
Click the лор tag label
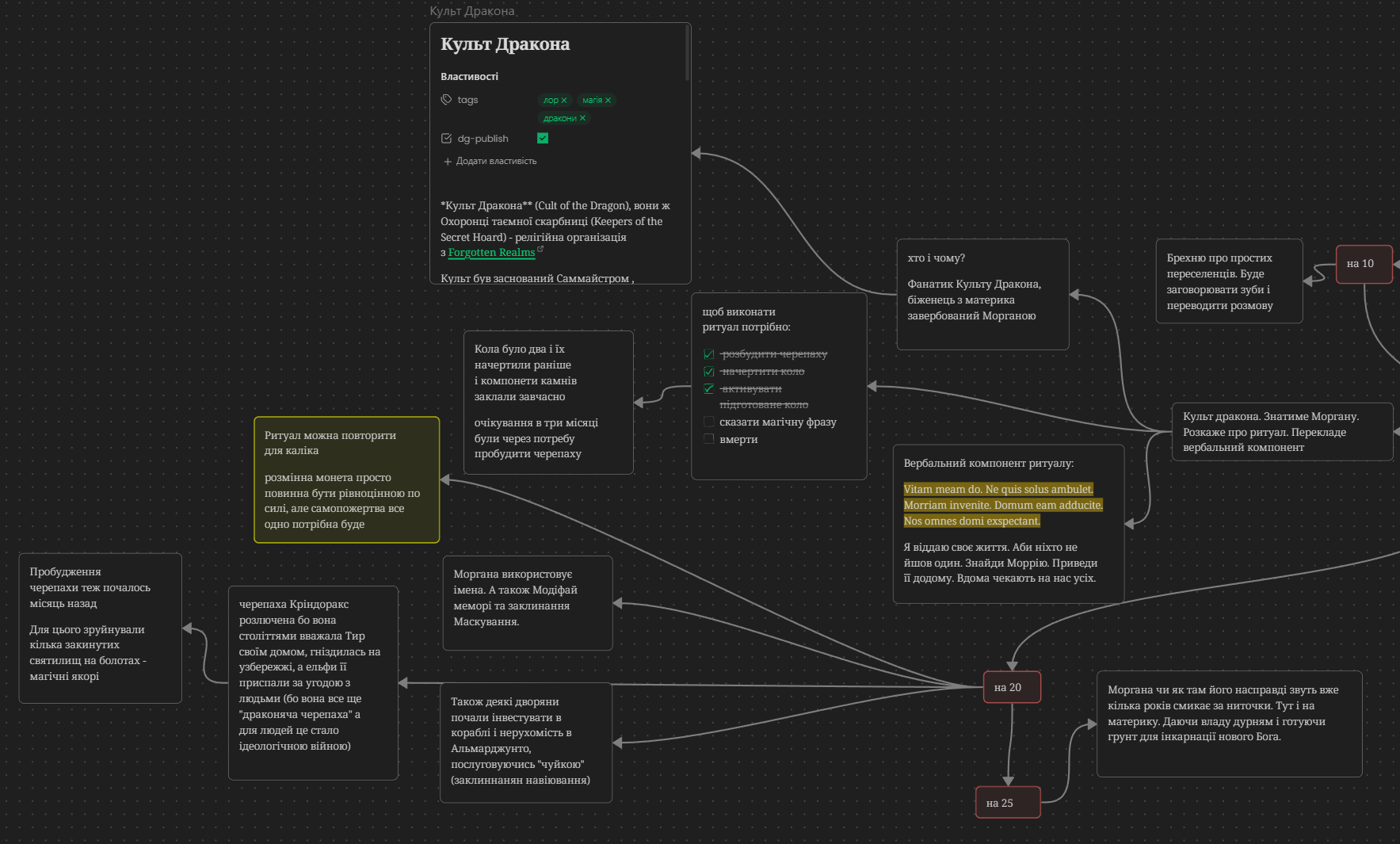pyautogui.click(x=551, y=101)
